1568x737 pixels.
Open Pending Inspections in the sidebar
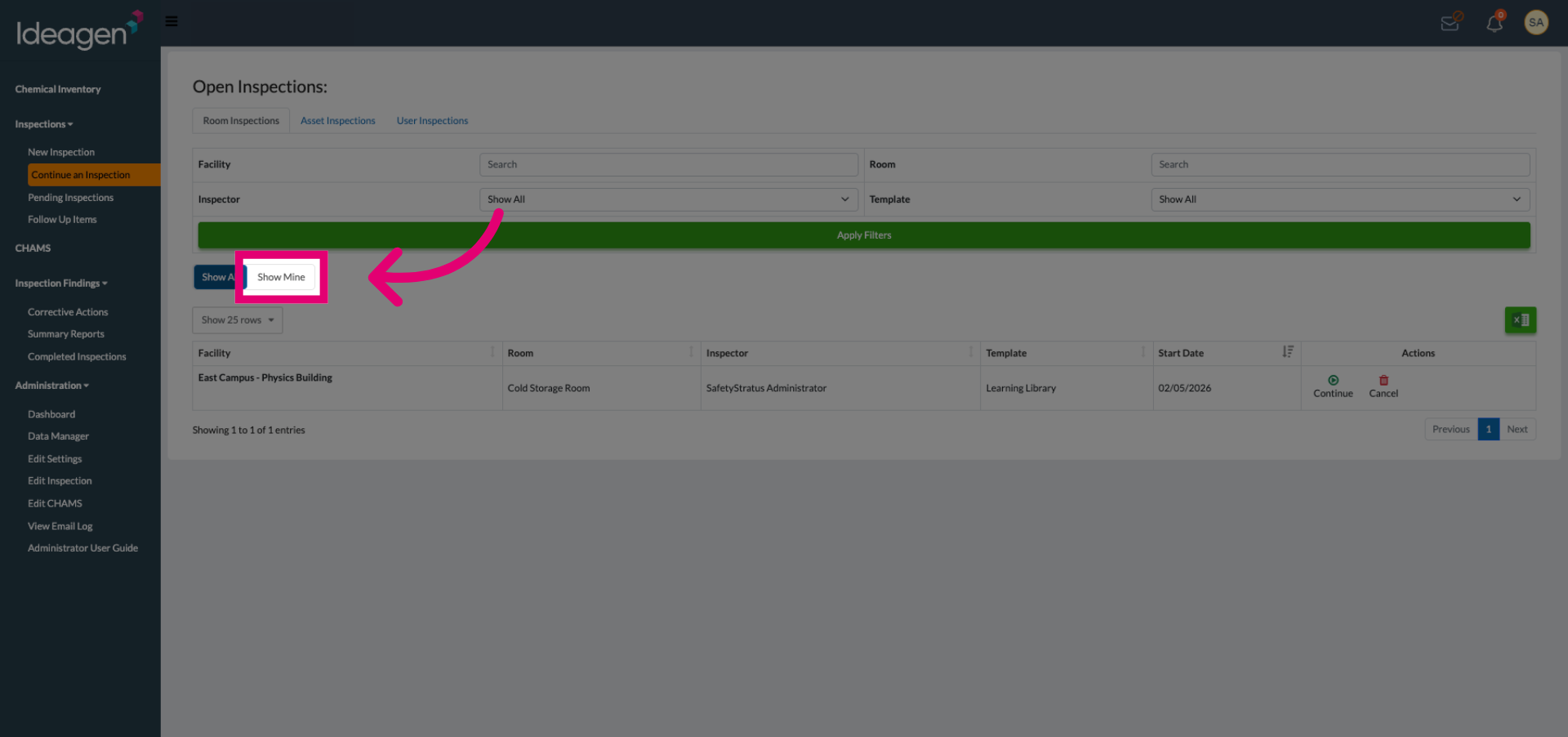coord(70,198)
